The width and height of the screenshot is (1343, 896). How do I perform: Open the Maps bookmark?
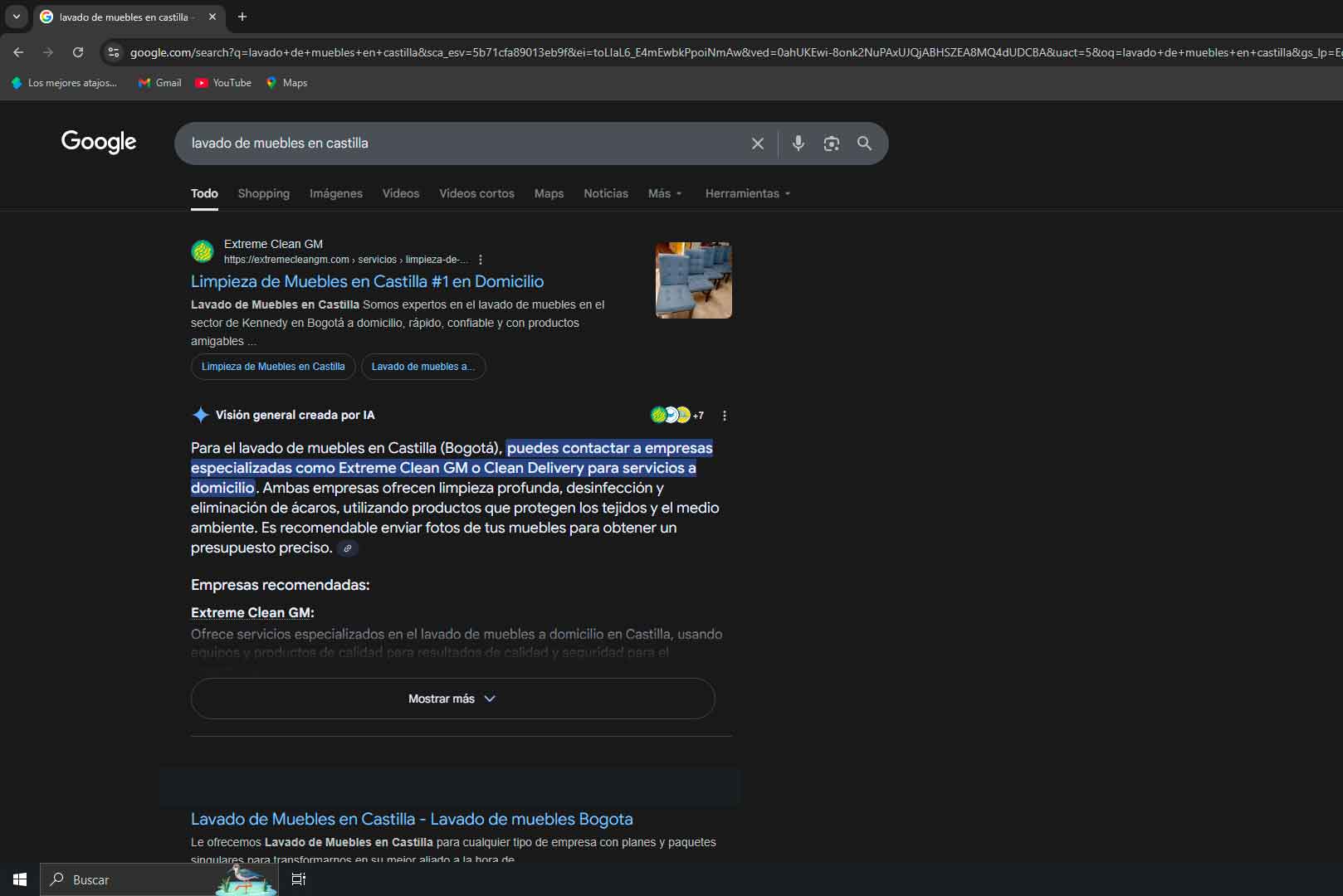tap(286, 83)
